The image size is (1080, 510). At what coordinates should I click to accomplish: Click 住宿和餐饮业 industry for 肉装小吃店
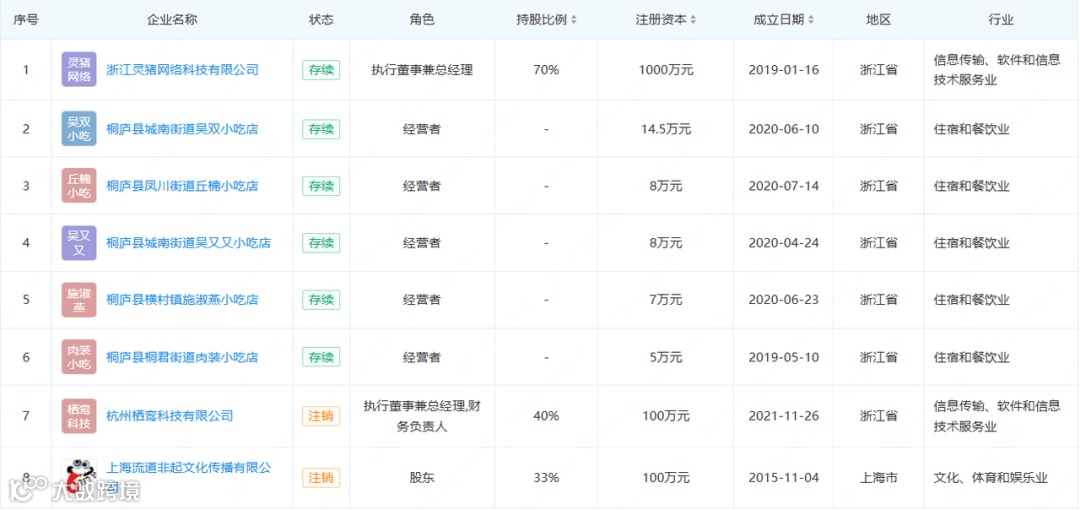(971, 357)
